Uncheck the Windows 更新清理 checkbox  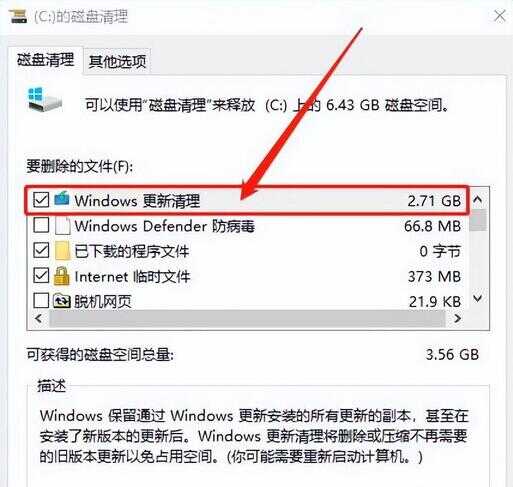pos(41,200)
